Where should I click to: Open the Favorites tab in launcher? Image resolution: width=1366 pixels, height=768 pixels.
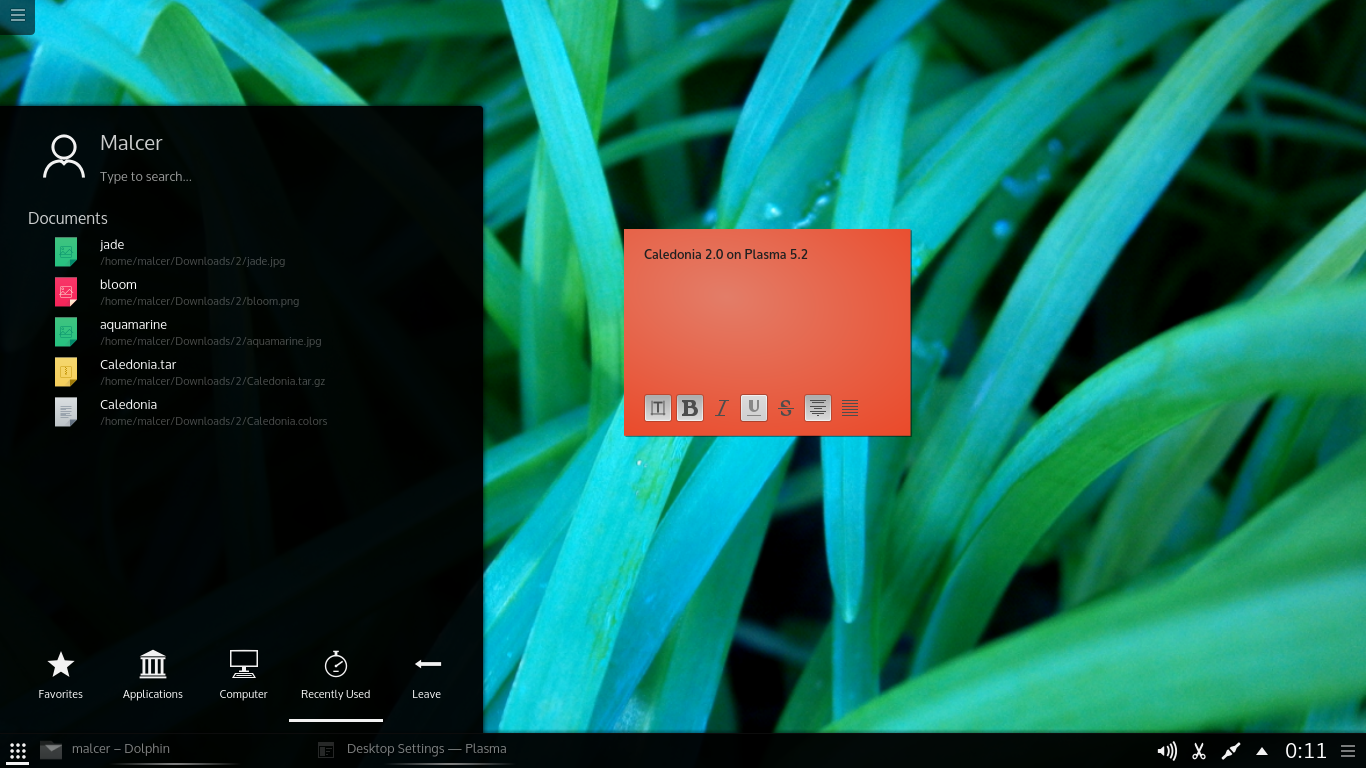[x=61, y=675]
